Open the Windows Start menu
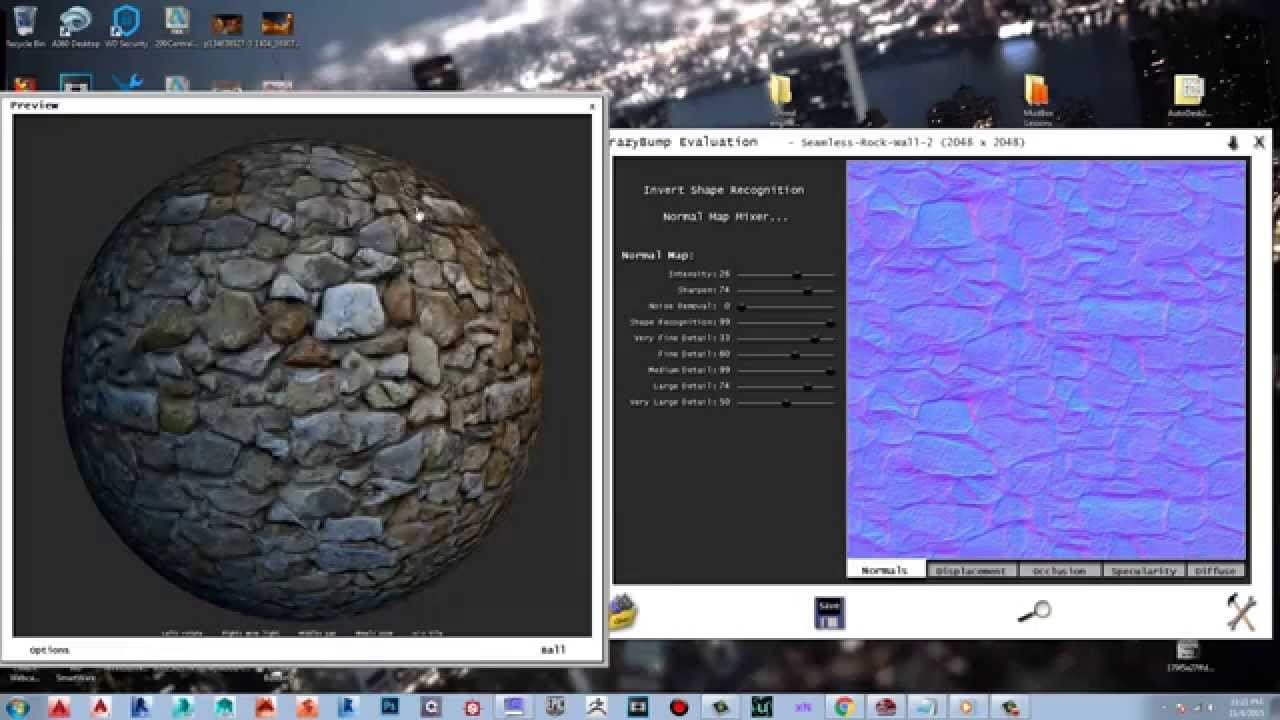1280x720 pixels. (x=18, y=707)
